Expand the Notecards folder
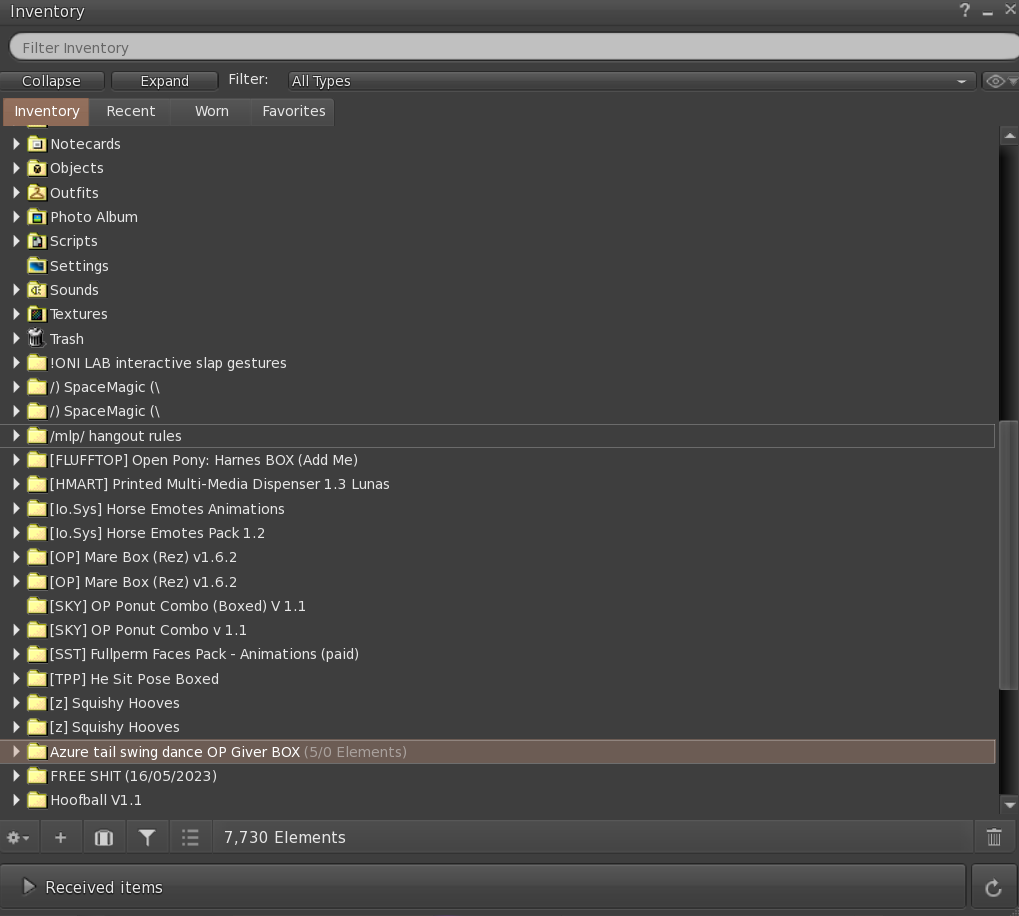 pos(16,144)
